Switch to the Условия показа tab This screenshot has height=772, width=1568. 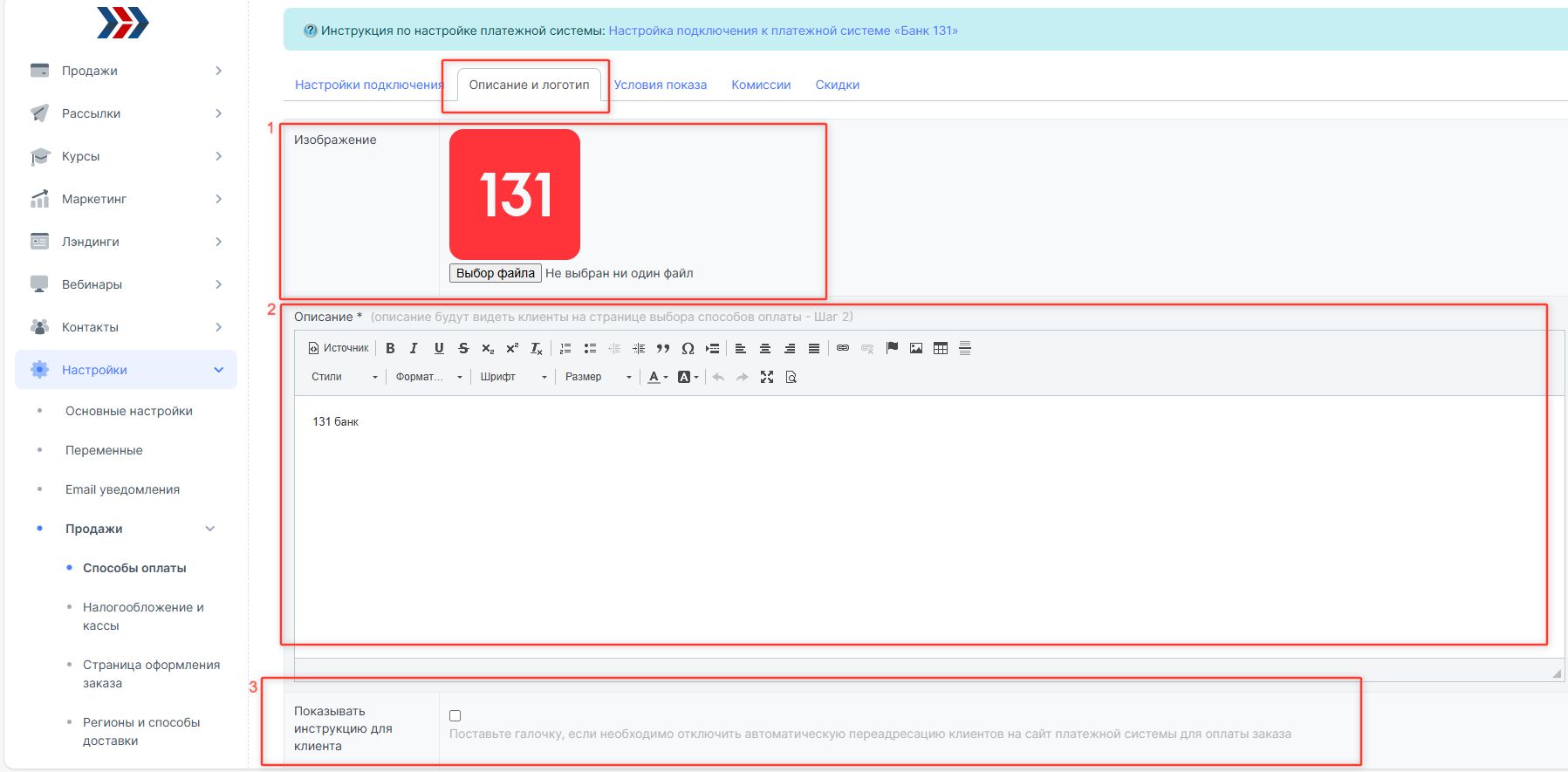tap(660, 85)
